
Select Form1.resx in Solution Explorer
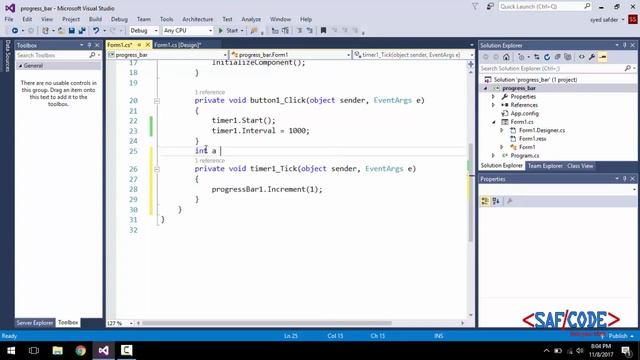[x=532, y=139]
